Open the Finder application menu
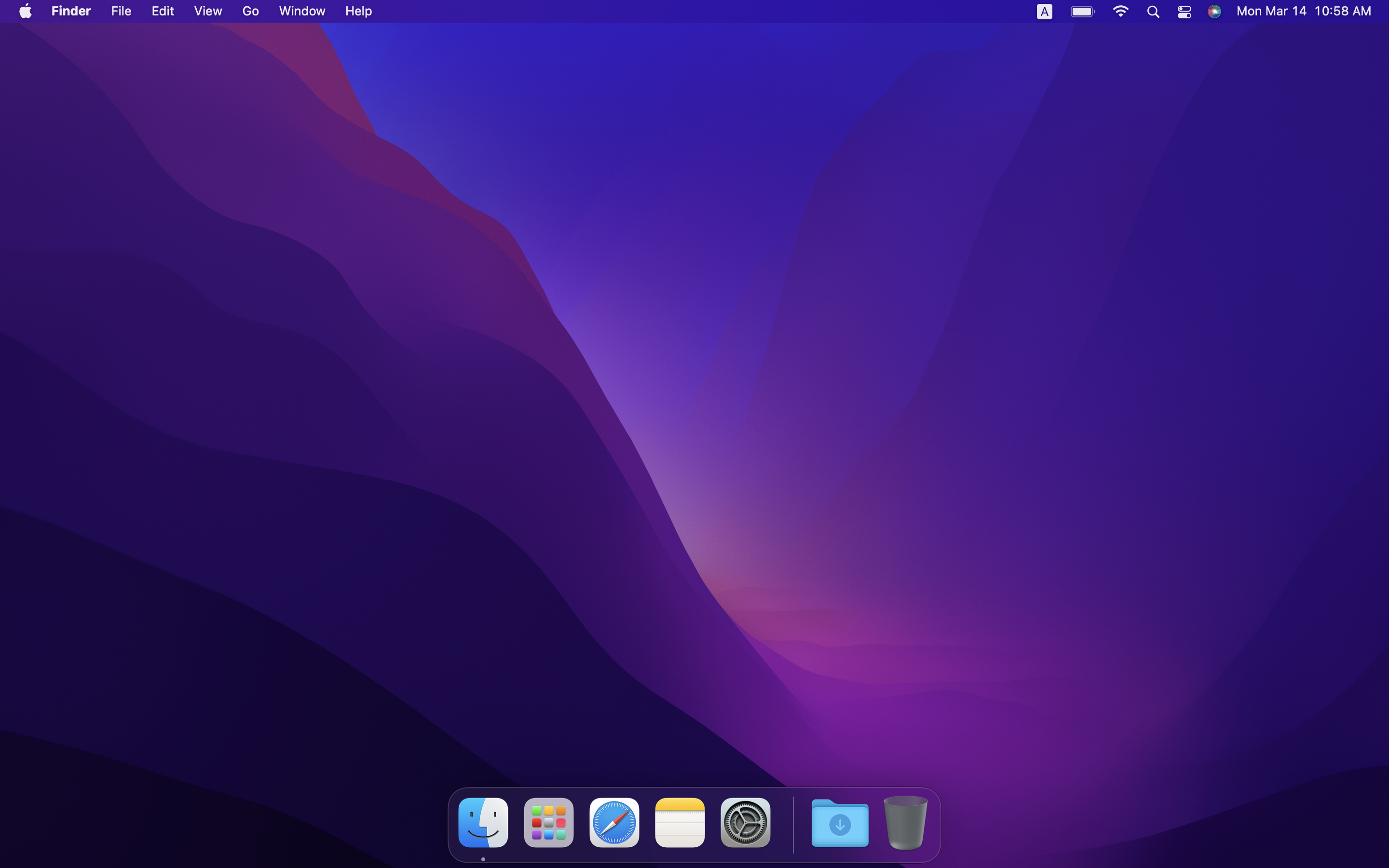1389x868 pixels. 71,12
